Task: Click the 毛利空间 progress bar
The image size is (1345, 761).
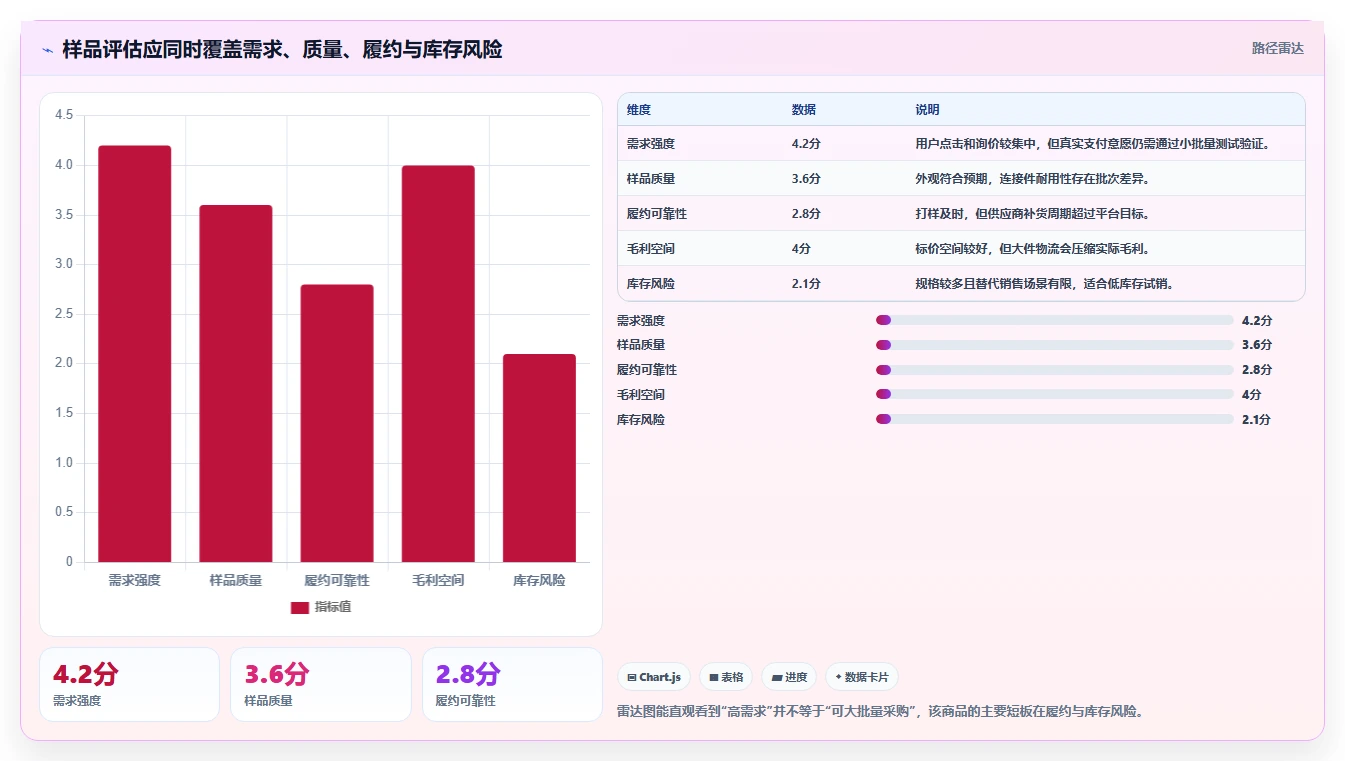Action: pos(1054,395)
